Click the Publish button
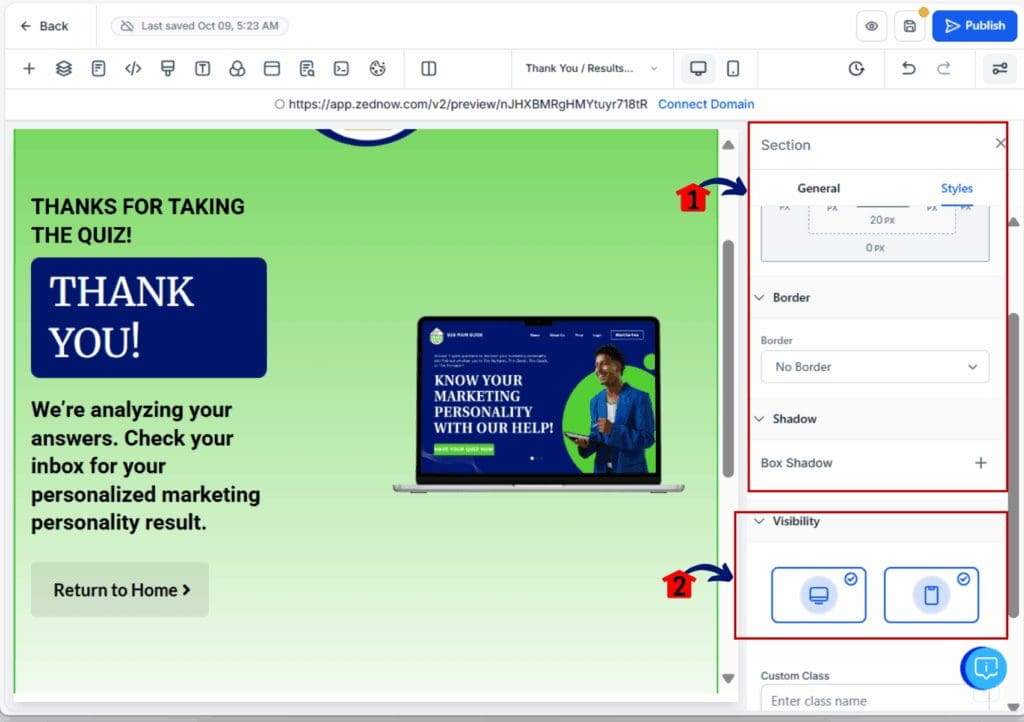 974,26
